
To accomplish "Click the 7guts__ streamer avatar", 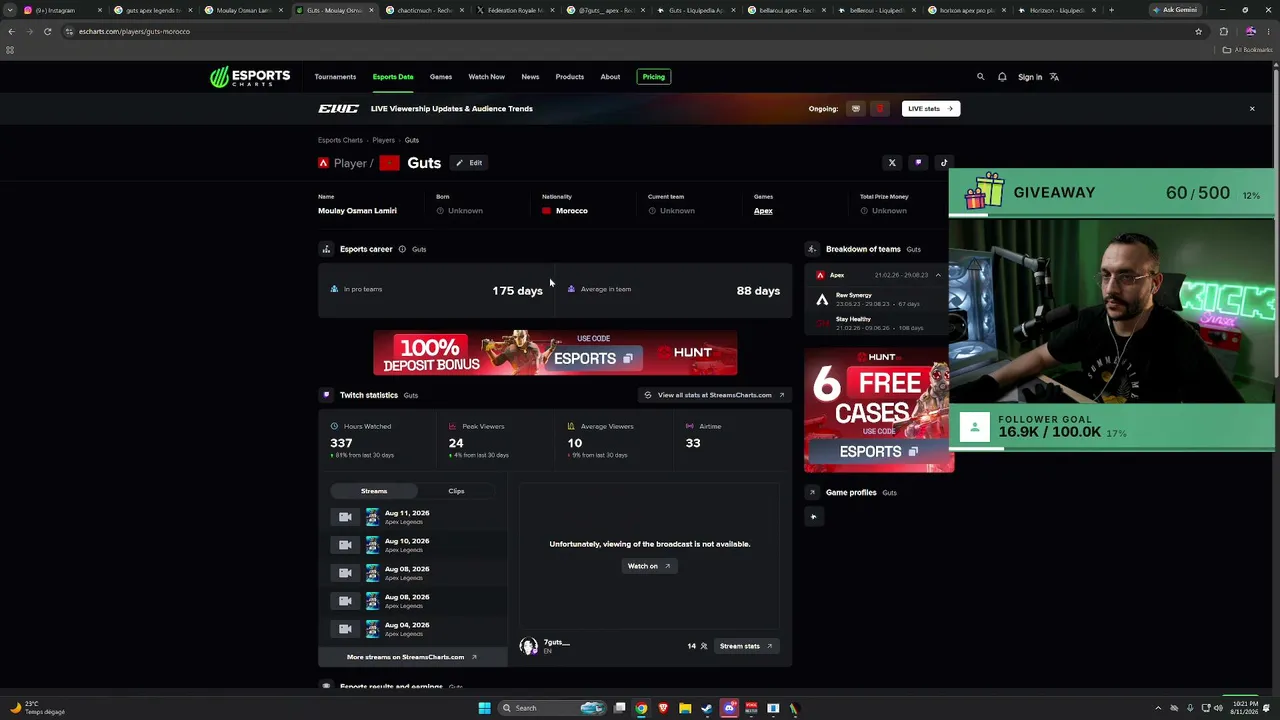I will 528,646.
